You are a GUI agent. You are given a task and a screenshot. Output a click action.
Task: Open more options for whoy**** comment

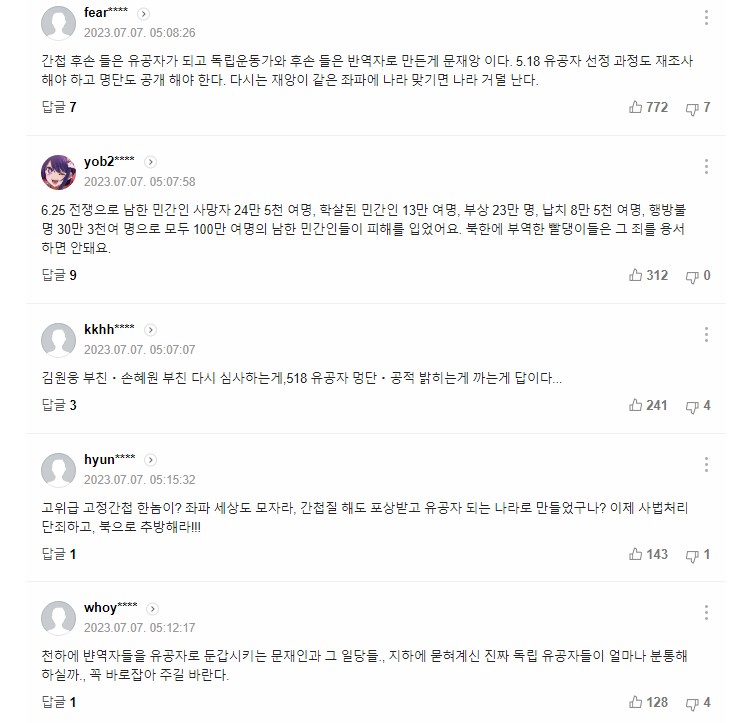pos(707,612)
